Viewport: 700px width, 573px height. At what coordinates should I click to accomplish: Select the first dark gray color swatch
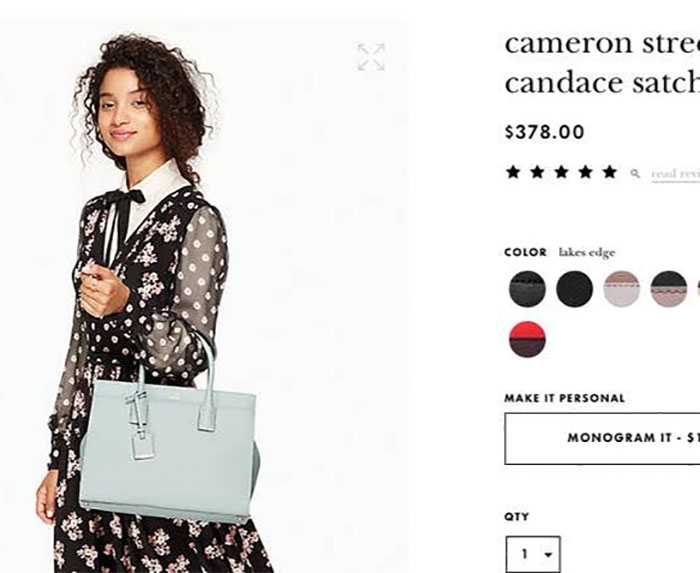pyautogui.click(x=527, y=289)
